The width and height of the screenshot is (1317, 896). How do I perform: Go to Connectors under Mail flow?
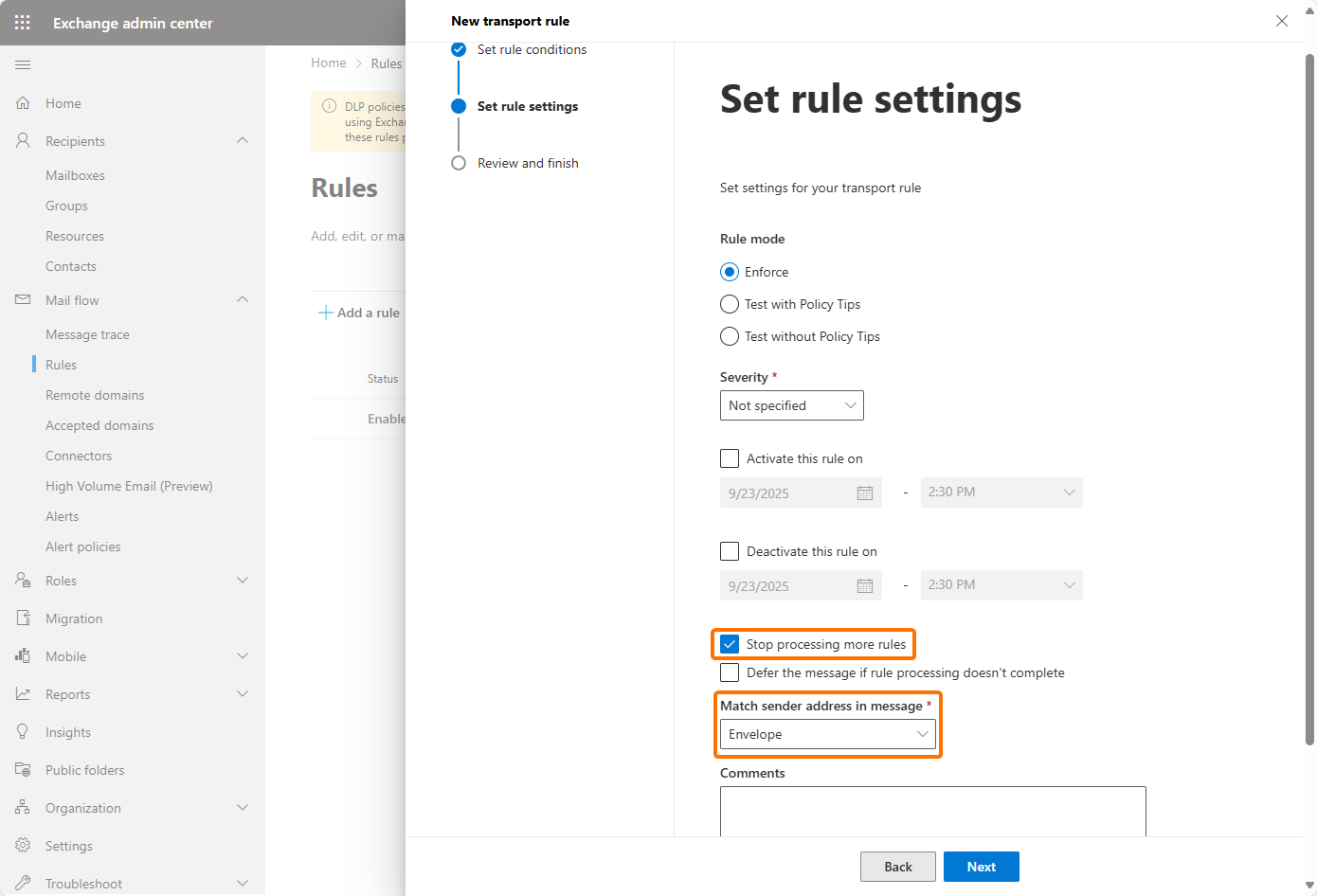tap(79, 456)
